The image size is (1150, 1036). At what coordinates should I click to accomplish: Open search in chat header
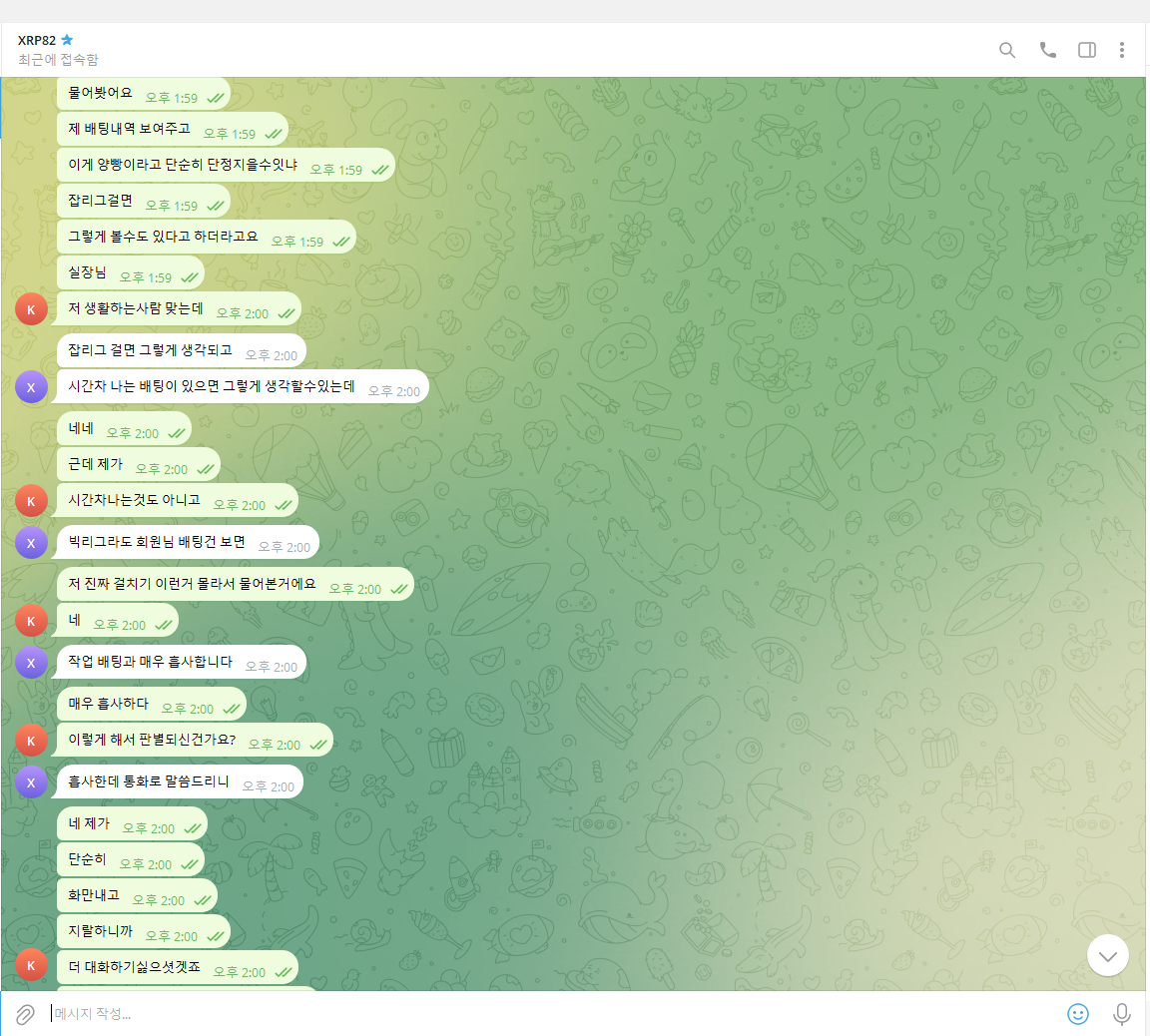(x=1007, y=50)
